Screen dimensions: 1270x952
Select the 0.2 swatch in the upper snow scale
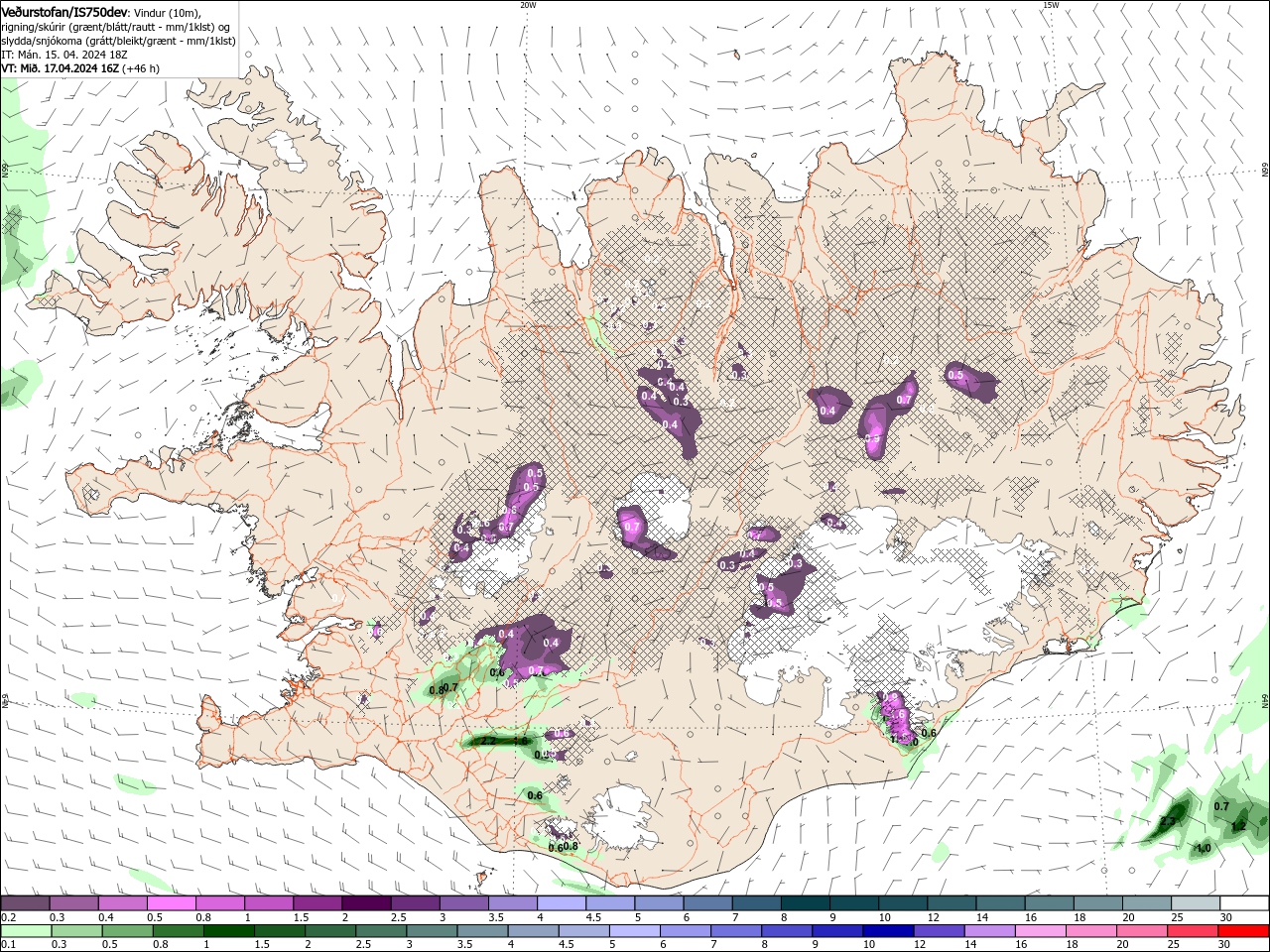[x=25, y=903]
